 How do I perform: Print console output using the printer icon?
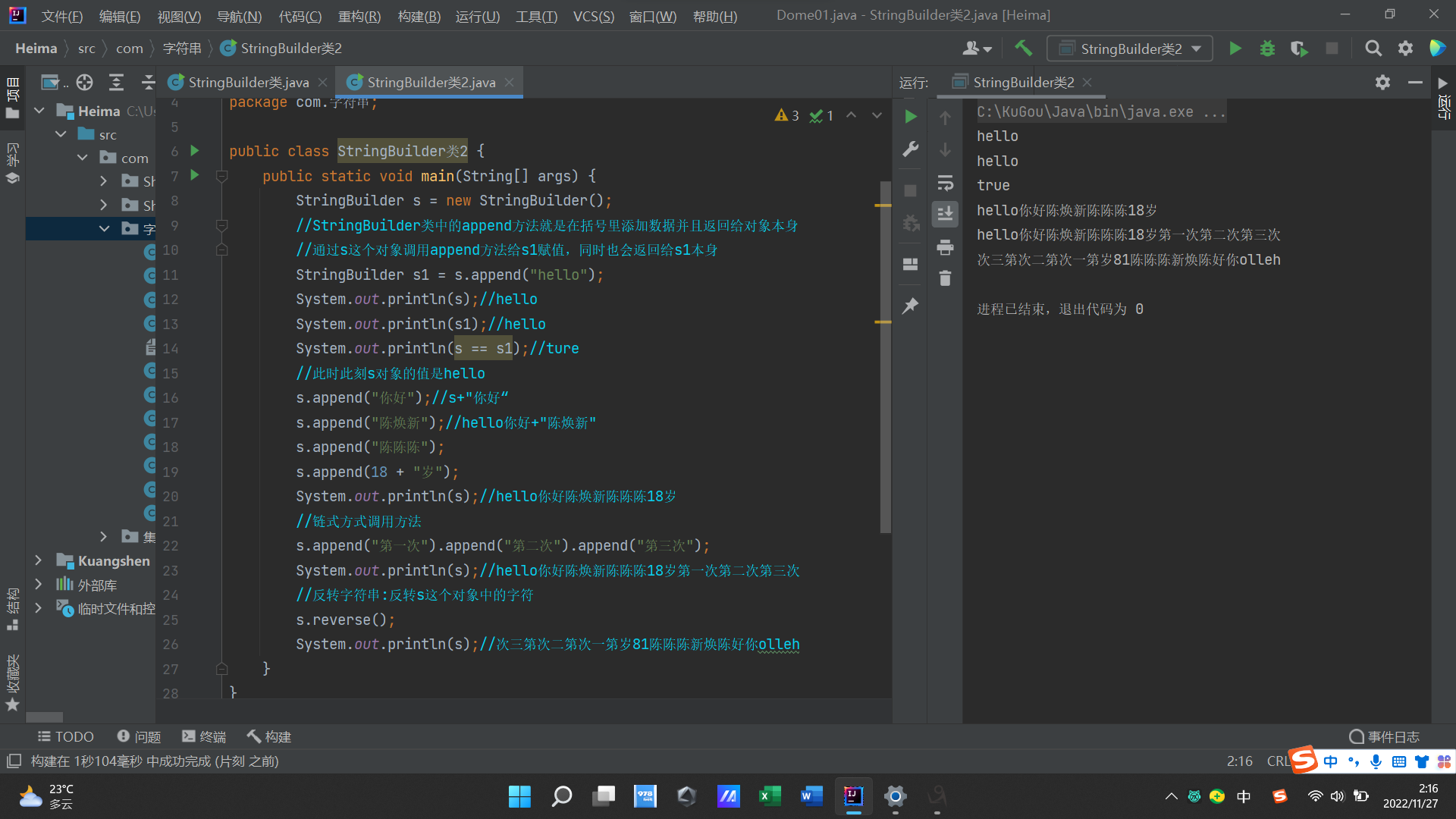pyautogui.click(x=945, y=246)
